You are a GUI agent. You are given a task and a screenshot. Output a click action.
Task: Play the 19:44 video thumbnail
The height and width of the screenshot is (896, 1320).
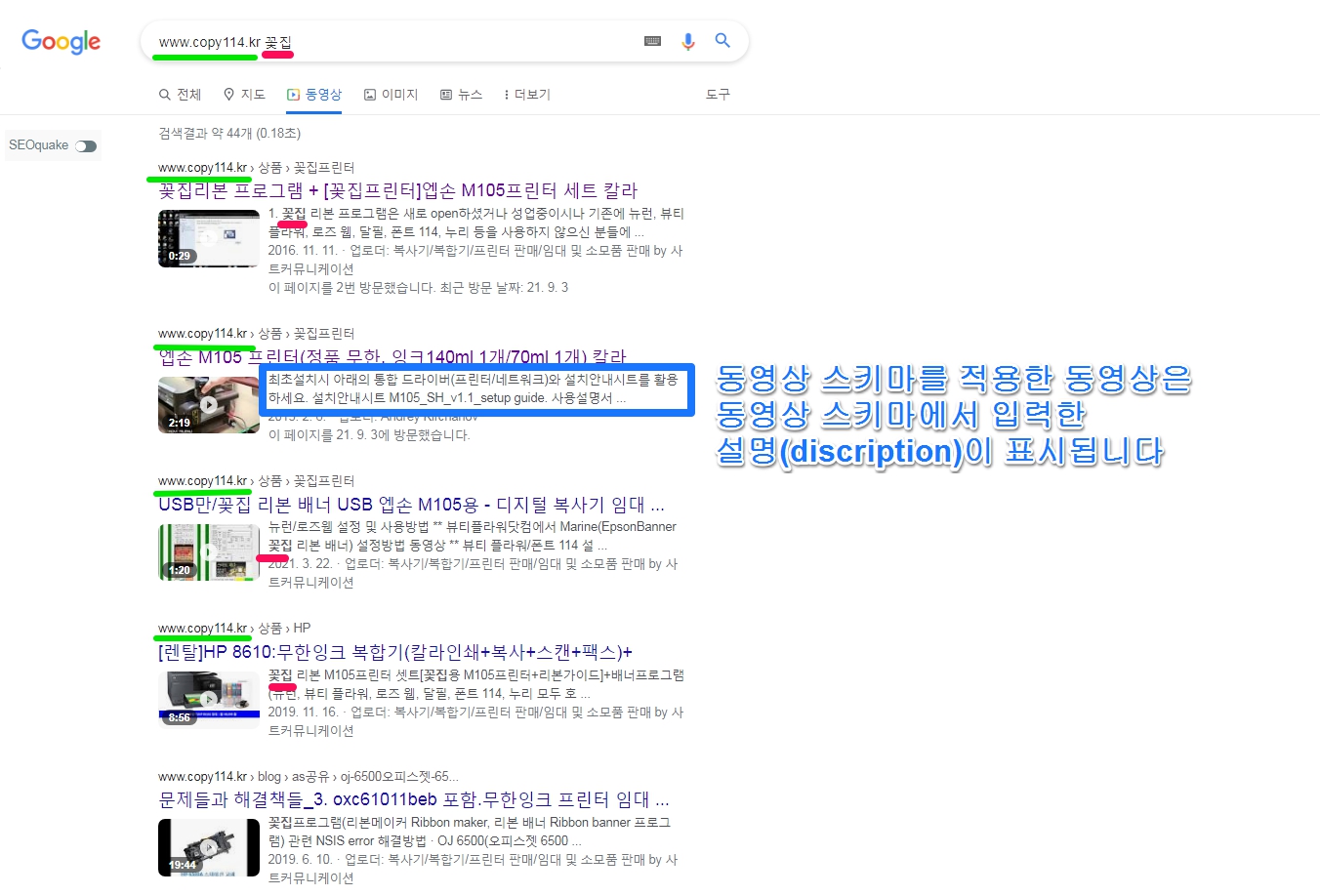pyautogui.click(x=209, y=848)
